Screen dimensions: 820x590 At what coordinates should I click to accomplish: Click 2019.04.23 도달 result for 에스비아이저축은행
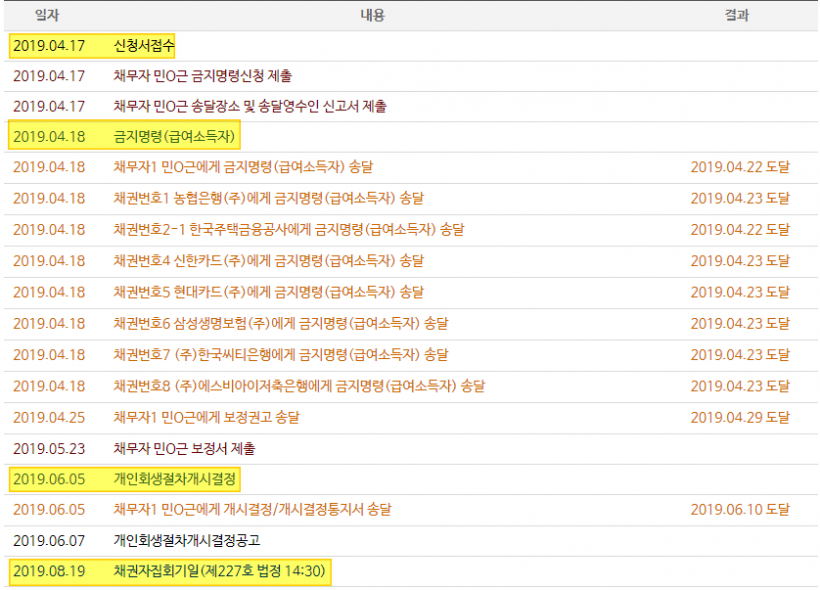pyautogui.click(x=740, y=387)
